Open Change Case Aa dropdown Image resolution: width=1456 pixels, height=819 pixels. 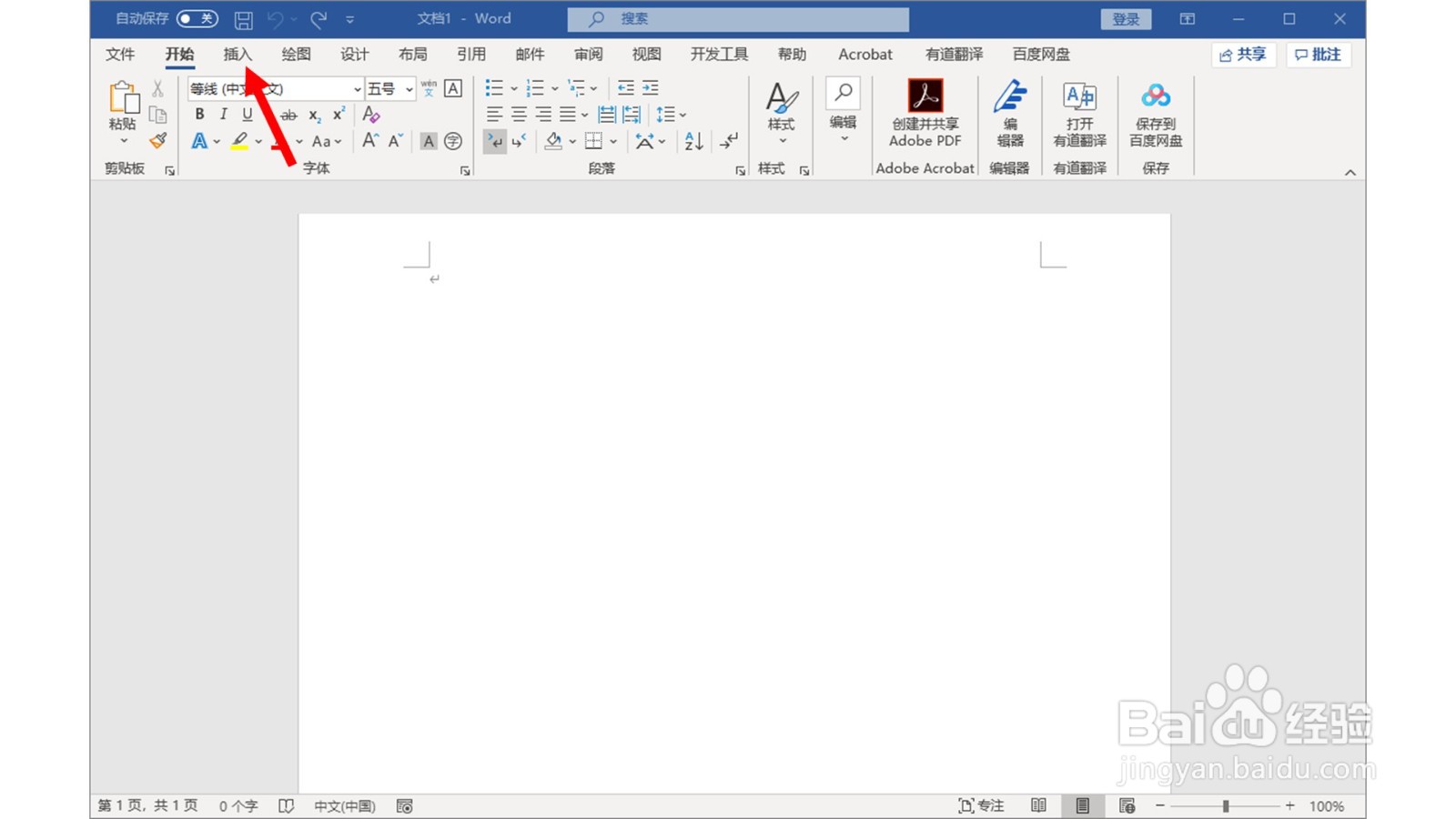[x=326, y=141]
